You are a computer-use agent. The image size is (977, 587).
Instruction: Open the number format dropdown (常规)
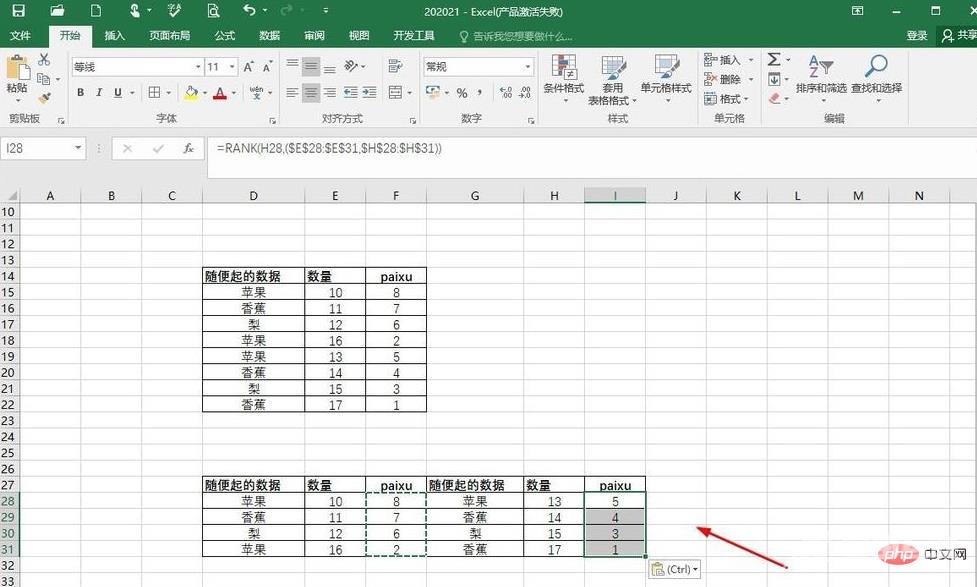(x=528, y=67)
